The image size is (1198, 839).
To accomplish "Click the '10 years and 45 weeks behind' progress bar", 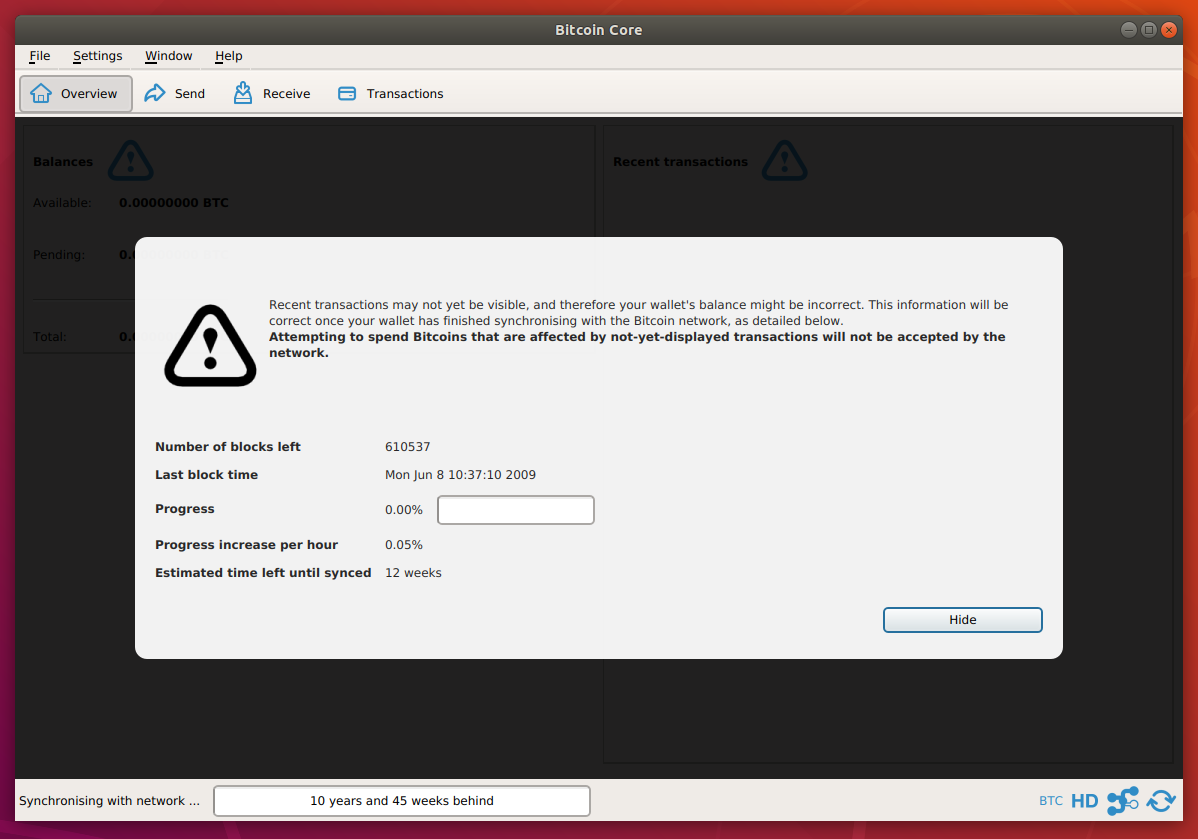I will pyautogui.click(x=402, y=801).
